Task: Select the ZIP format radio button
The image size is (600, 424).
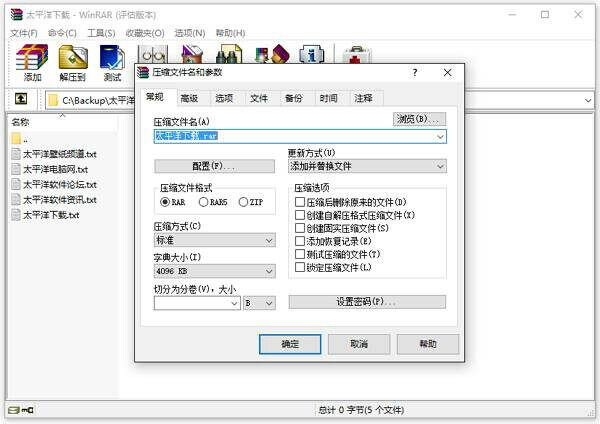Action: point(243,202)
